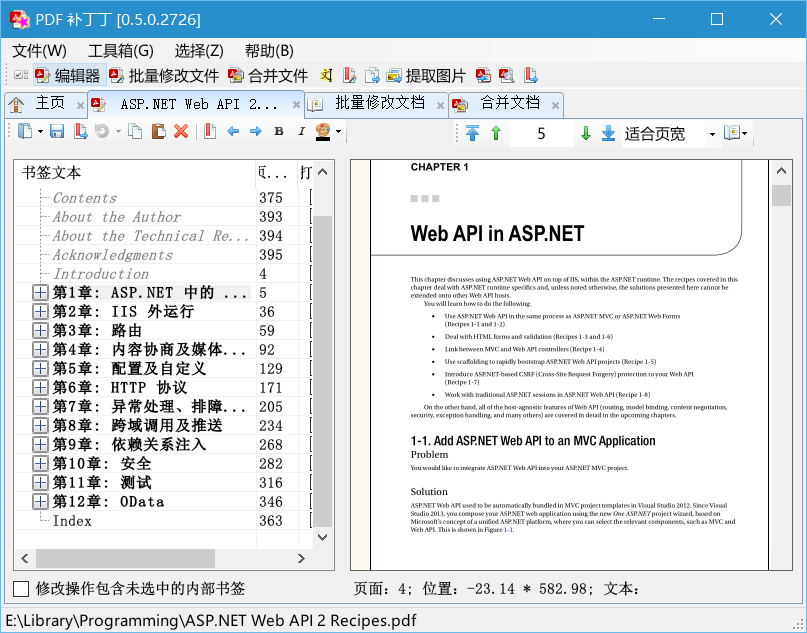The width and height of the screenshot is (807, 633).
Task: Jump to last page with the blue down arrow
Action: [608, 133]
